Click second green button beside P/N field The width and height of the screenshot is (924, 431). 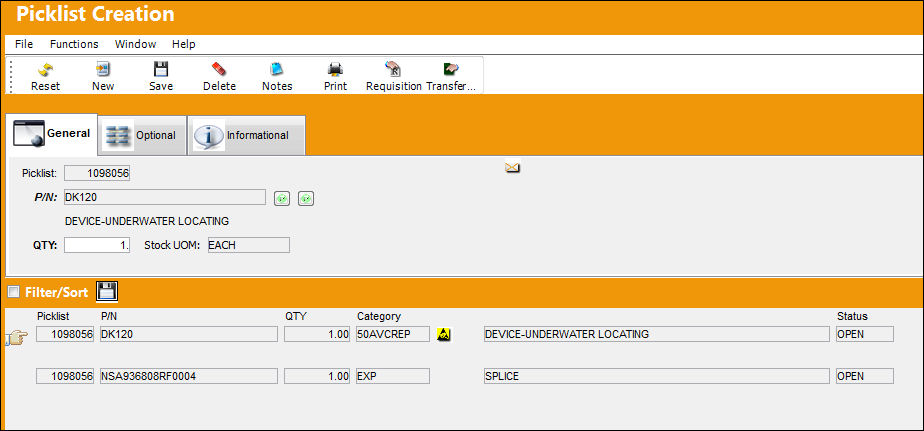305,199
